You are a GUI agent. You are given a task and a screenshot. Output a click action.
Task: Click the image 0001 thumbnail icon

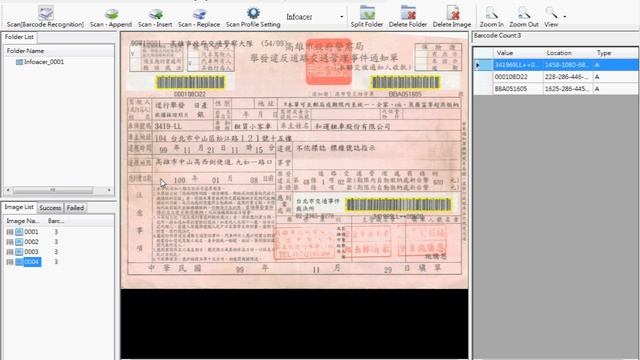(x=19, y=232)
